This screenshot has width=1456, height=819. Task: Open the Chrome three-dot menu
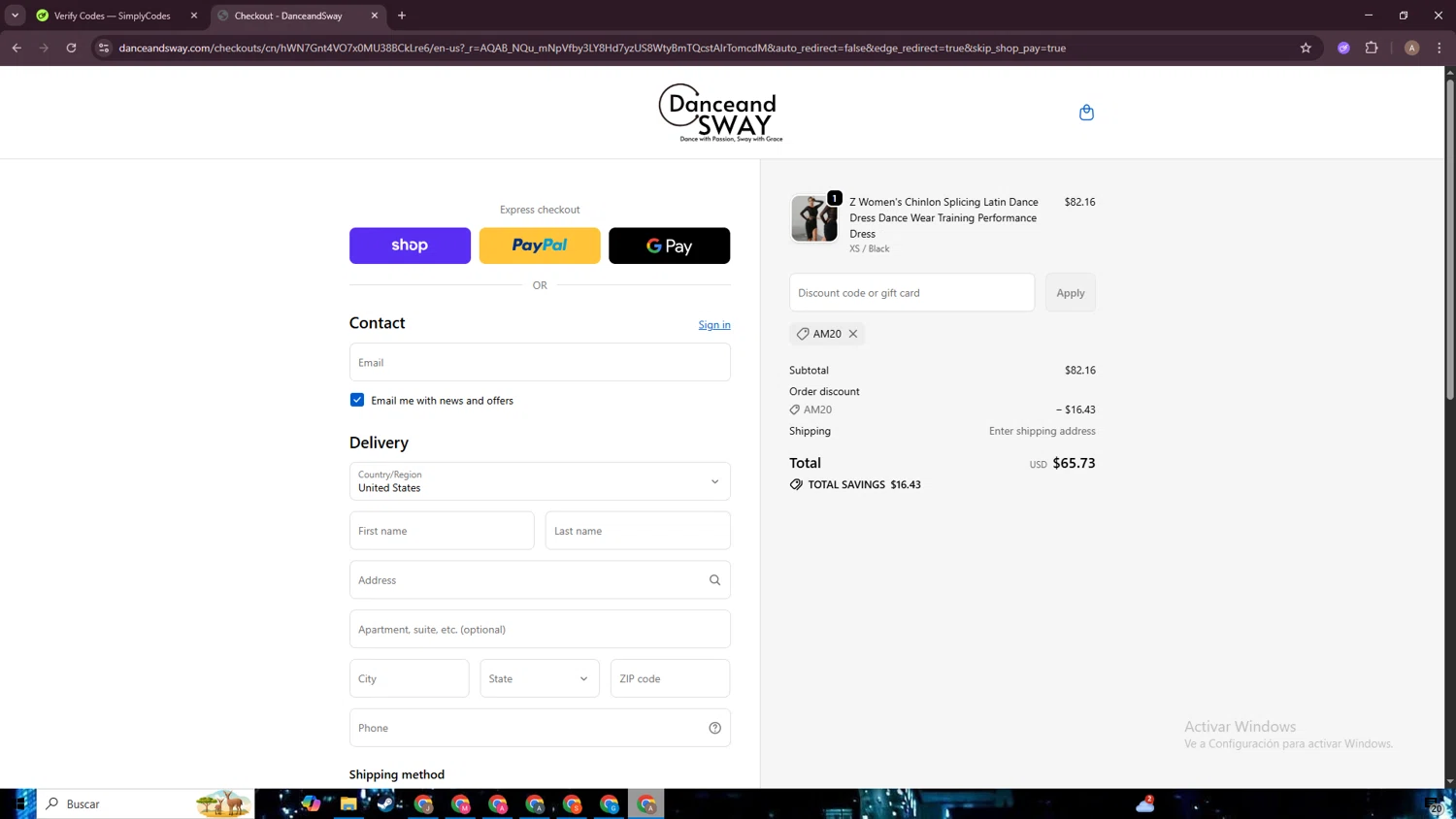tap(1439, 48)
